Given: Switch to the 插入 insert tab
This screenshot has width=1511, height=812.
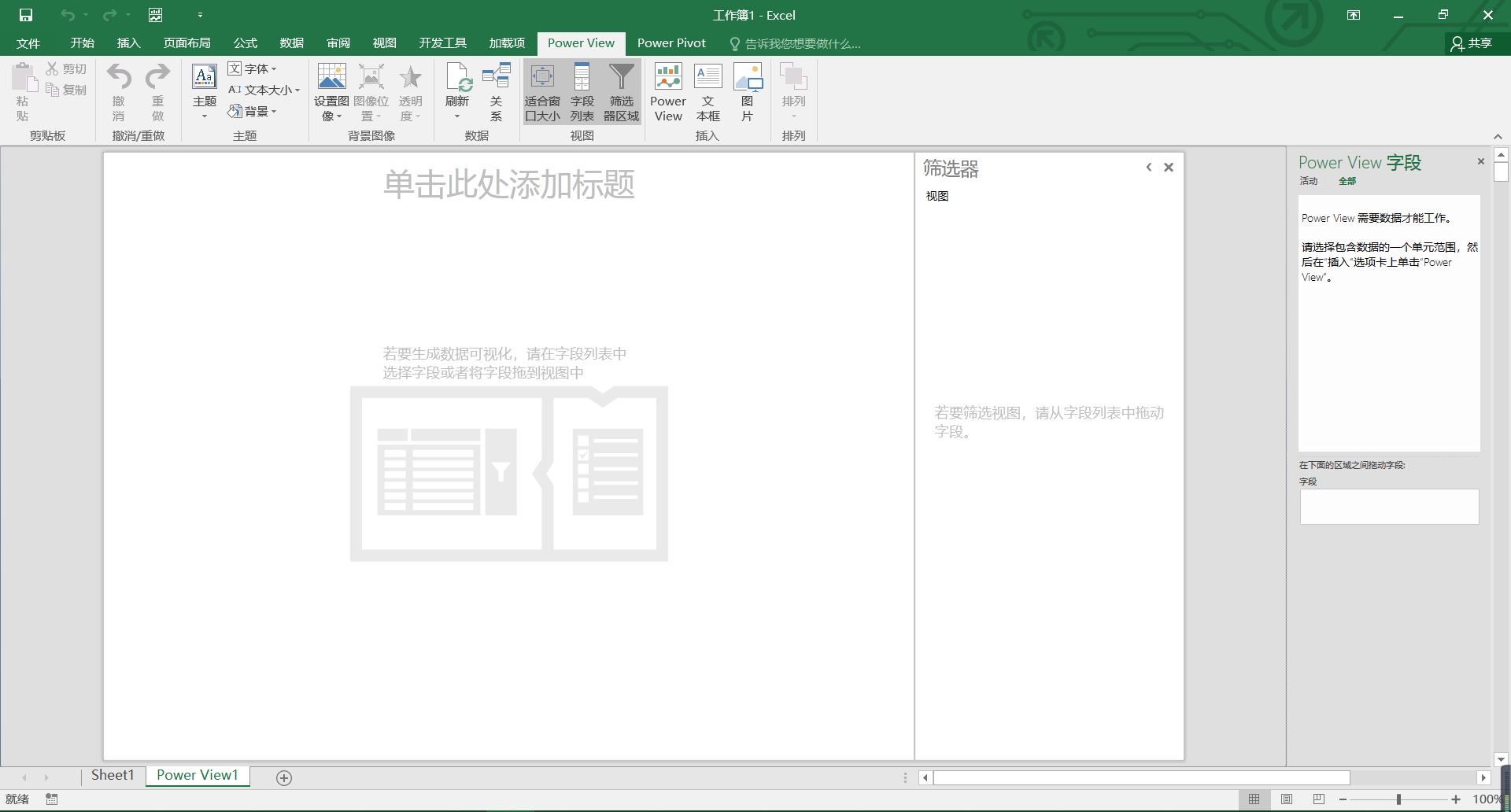Looking at the screenshot, I should point(129,43).
